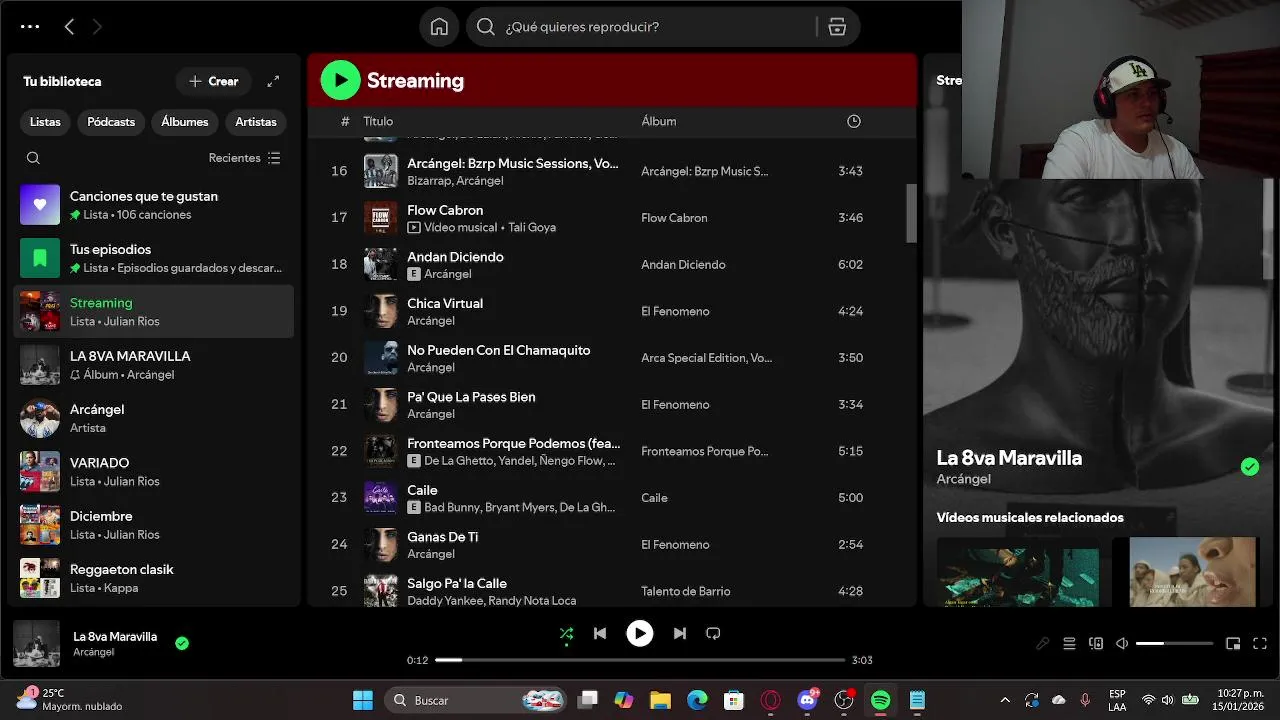Open Arcángel artist in the library
Viewport: 1280px width, 720px height.
[x=154, y=418]
